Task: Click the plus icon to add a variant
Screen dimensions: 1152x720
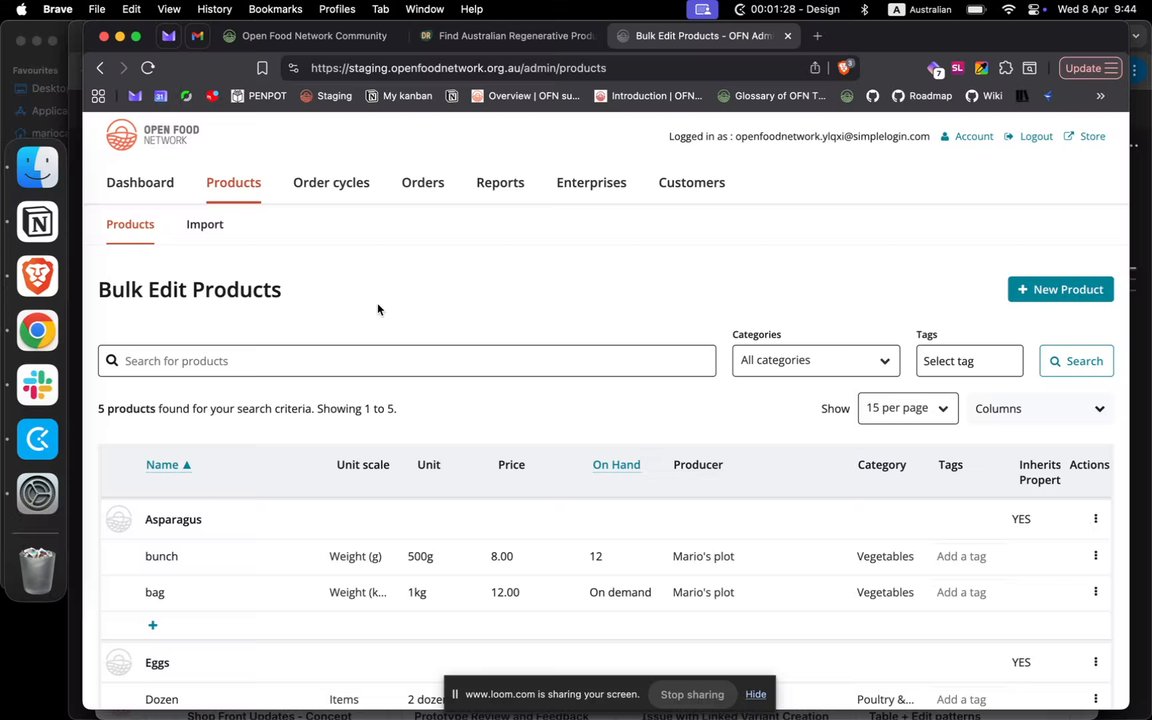Action: point(153,625)
